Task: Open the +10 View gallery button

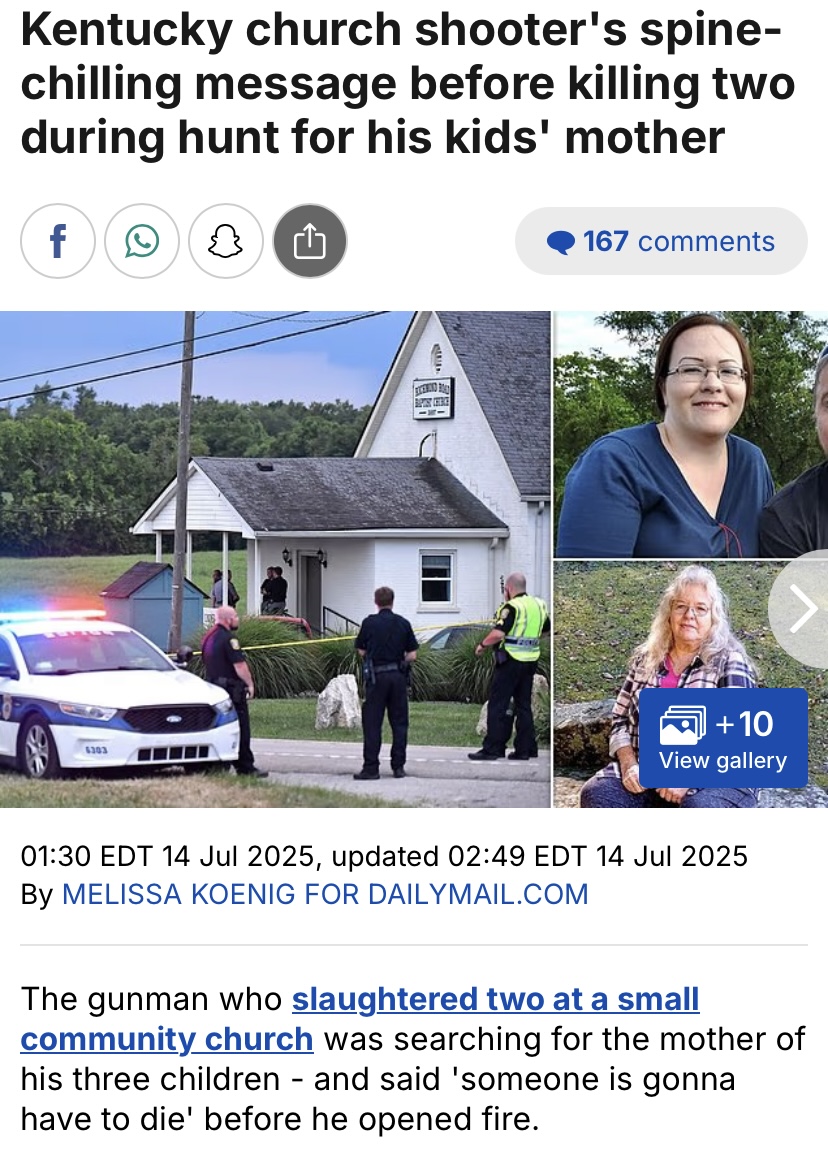Action: [x=723, y=738]
